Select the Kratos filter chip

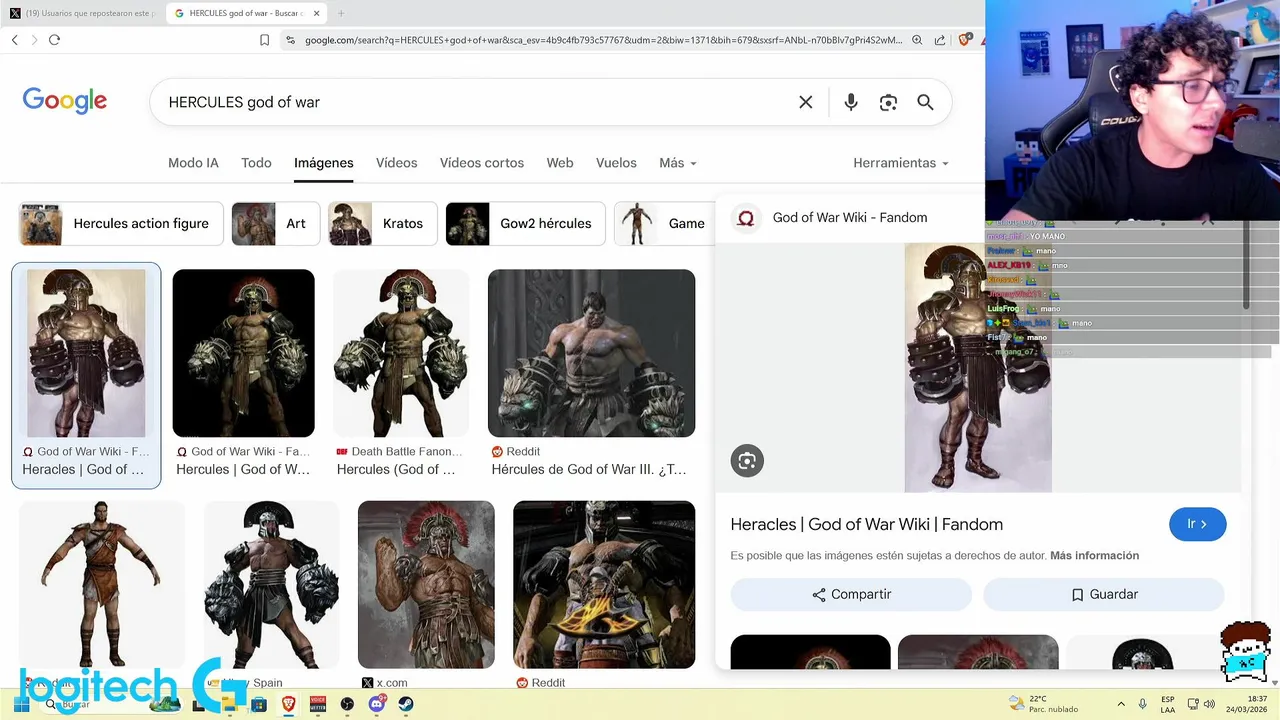pyautogui.click(x=382, y=224)
